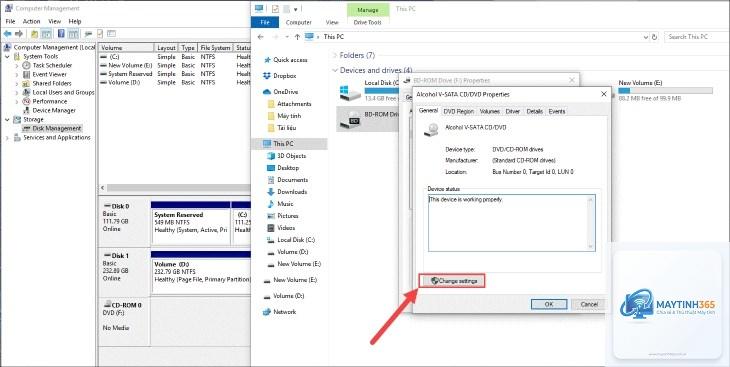Screen dimensions: 730x367
Task: Click the Change settings button
Action: [453, 281]
